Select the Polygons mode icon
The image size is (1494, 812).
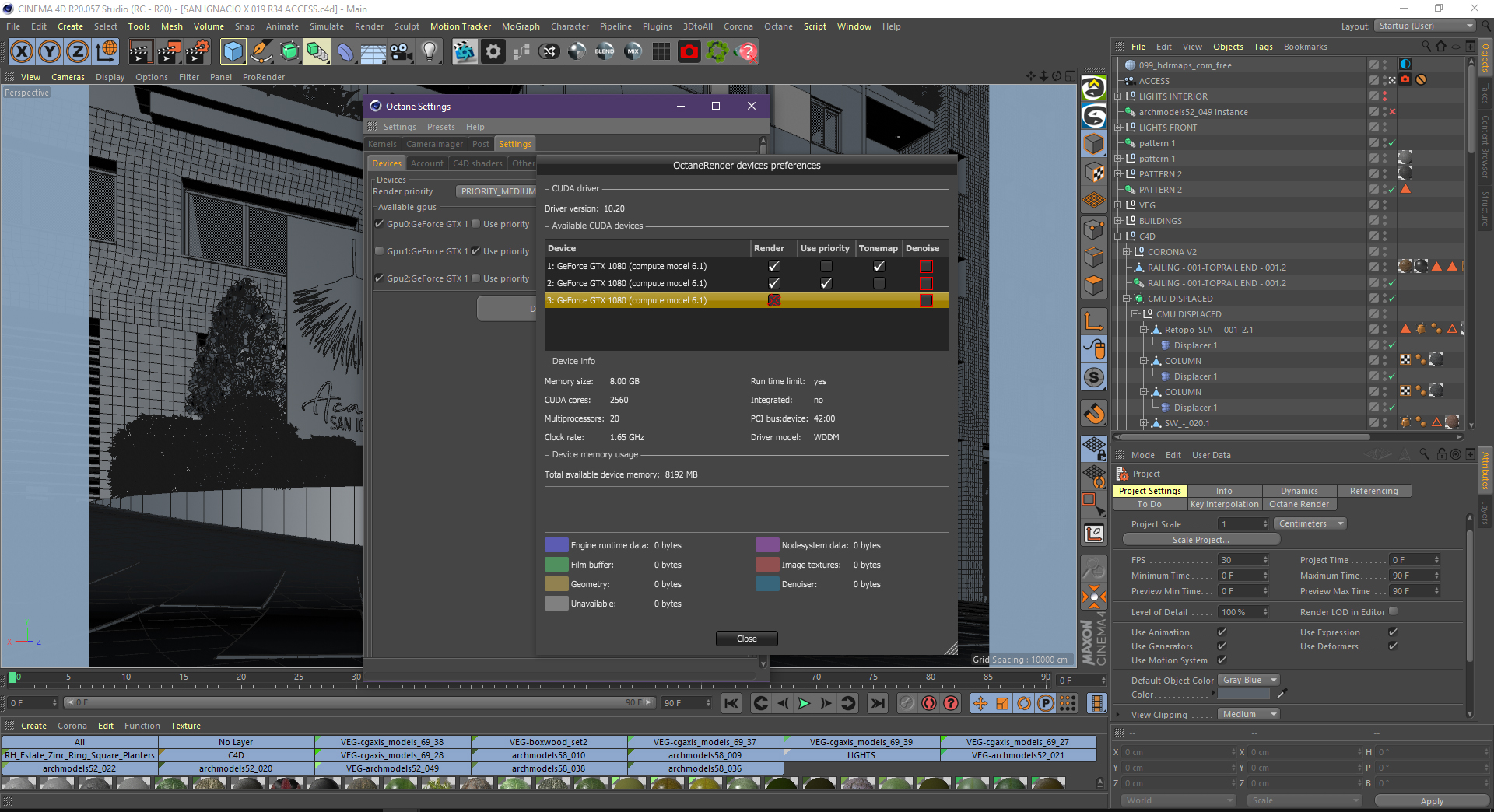coord(1094,286)
